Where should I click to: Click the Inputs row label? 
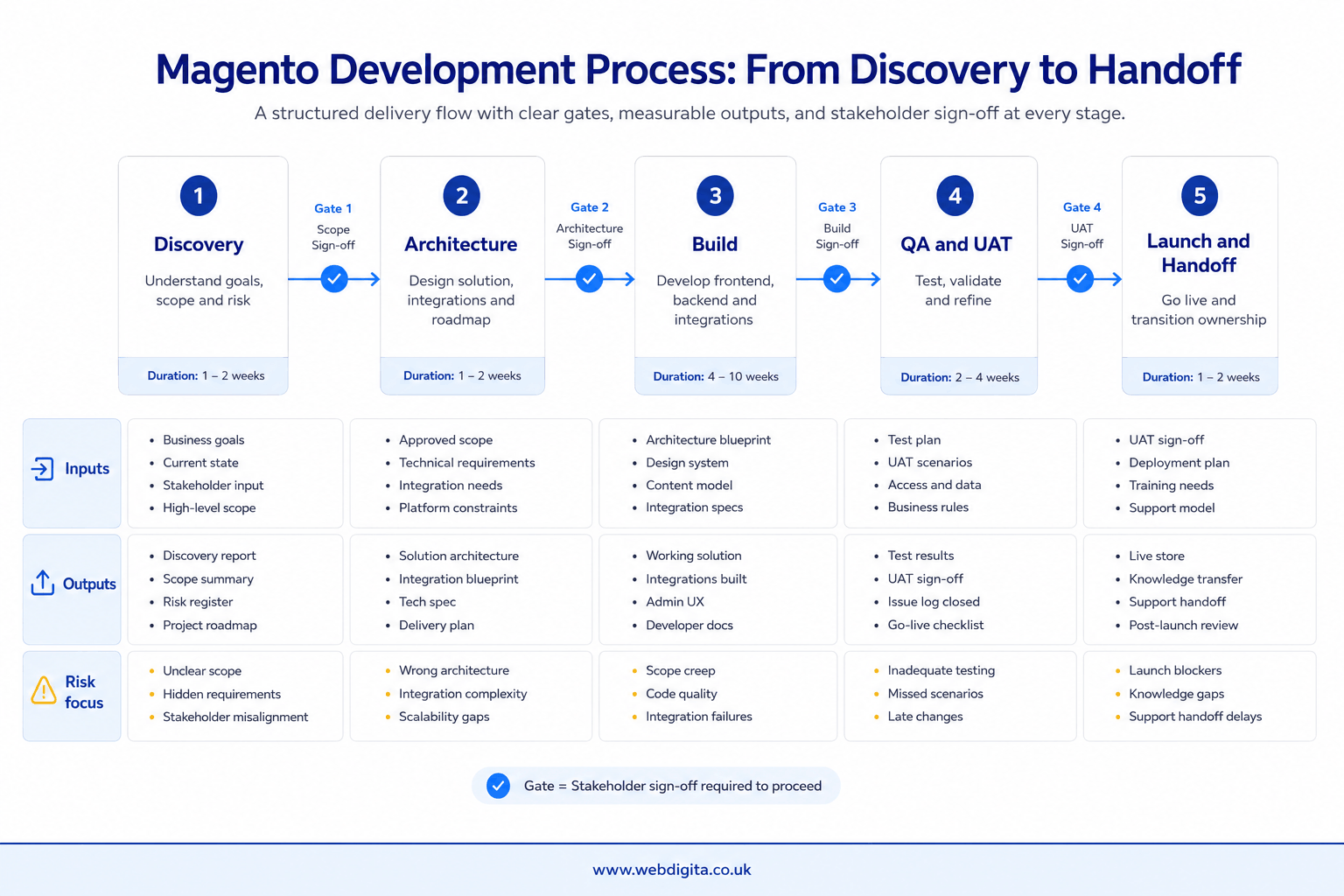point(87,469)
